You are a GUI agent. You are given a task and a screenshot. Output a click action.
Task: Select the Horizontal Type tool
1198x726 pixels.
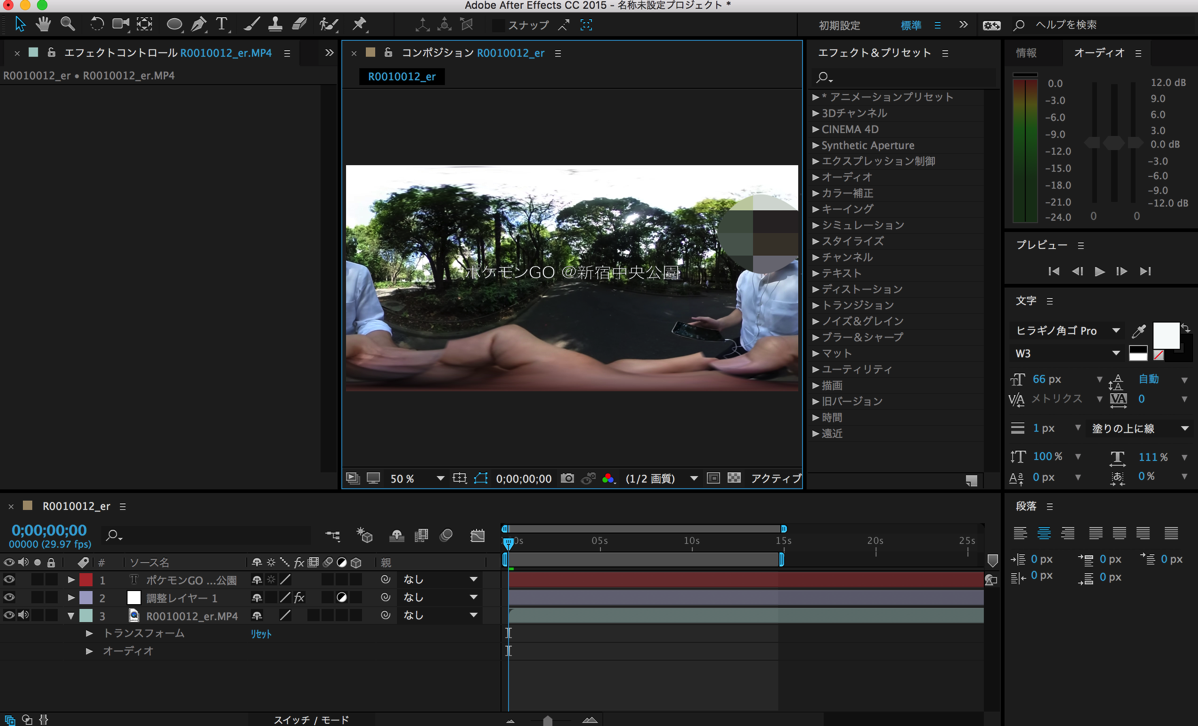(x=222, y=24)
